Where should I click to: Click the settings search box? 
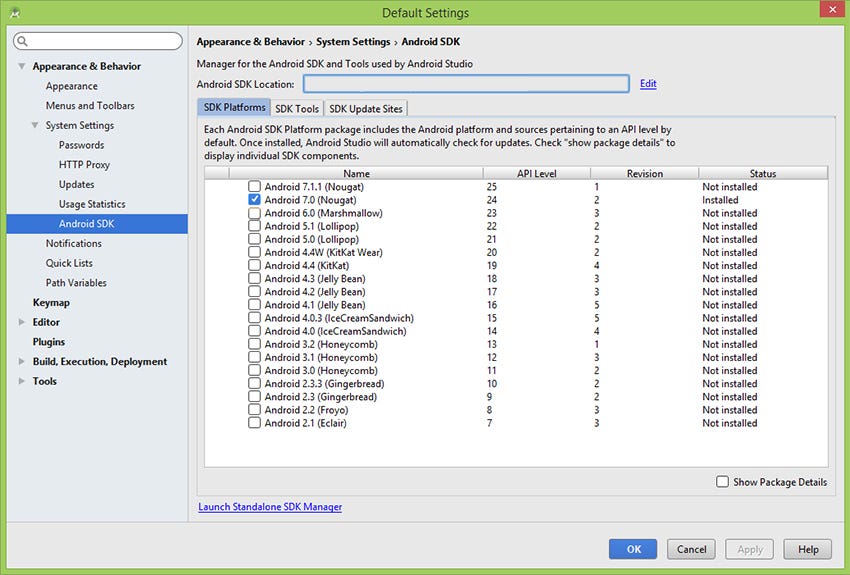point(98,41)
